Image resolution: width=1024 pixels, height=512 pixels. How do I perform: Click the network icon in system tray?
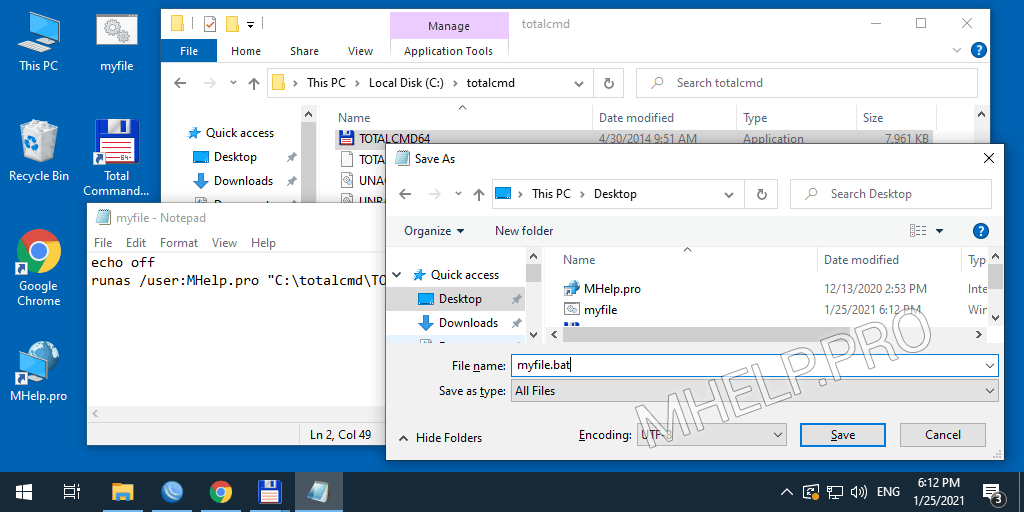tap(835, 492)
